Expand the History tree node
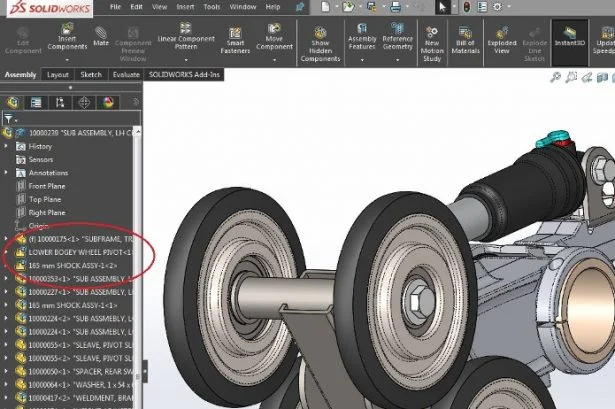This screenshot has height=409, width=615. pos(7,146)
